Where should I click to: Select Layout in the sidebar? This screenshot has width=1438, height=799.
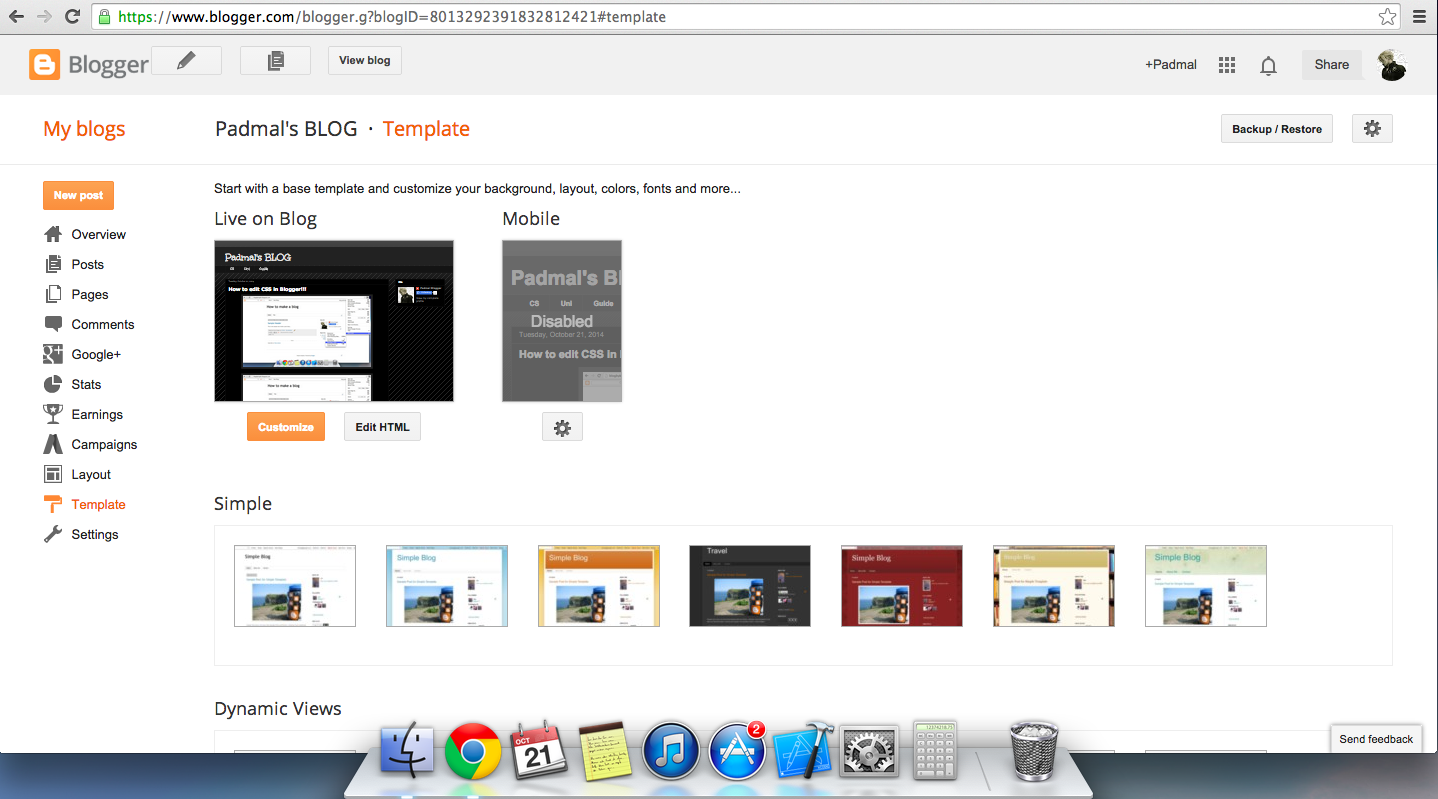click(x=91, y=474)
